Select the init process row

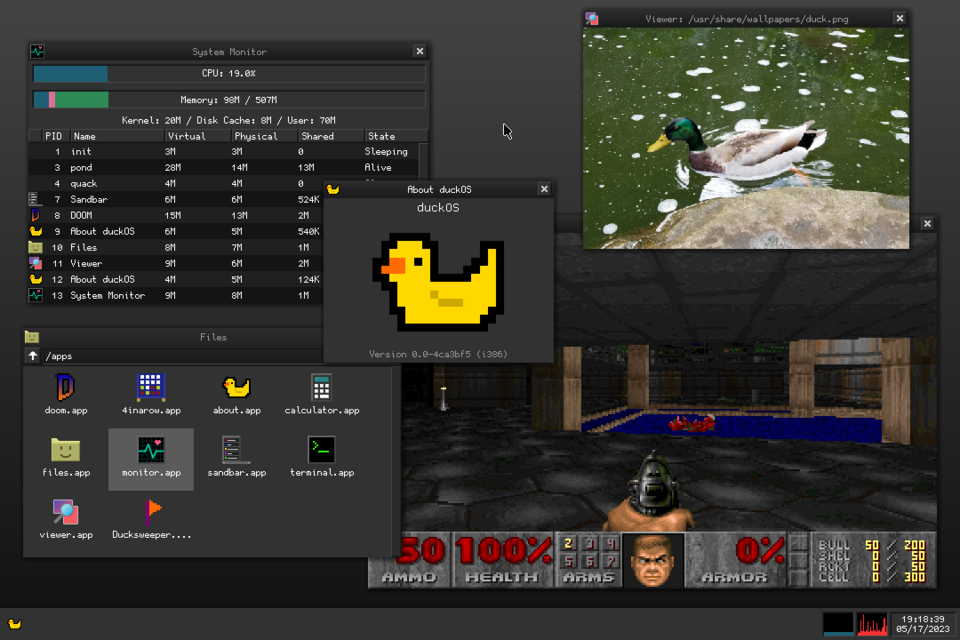[223, 151]
